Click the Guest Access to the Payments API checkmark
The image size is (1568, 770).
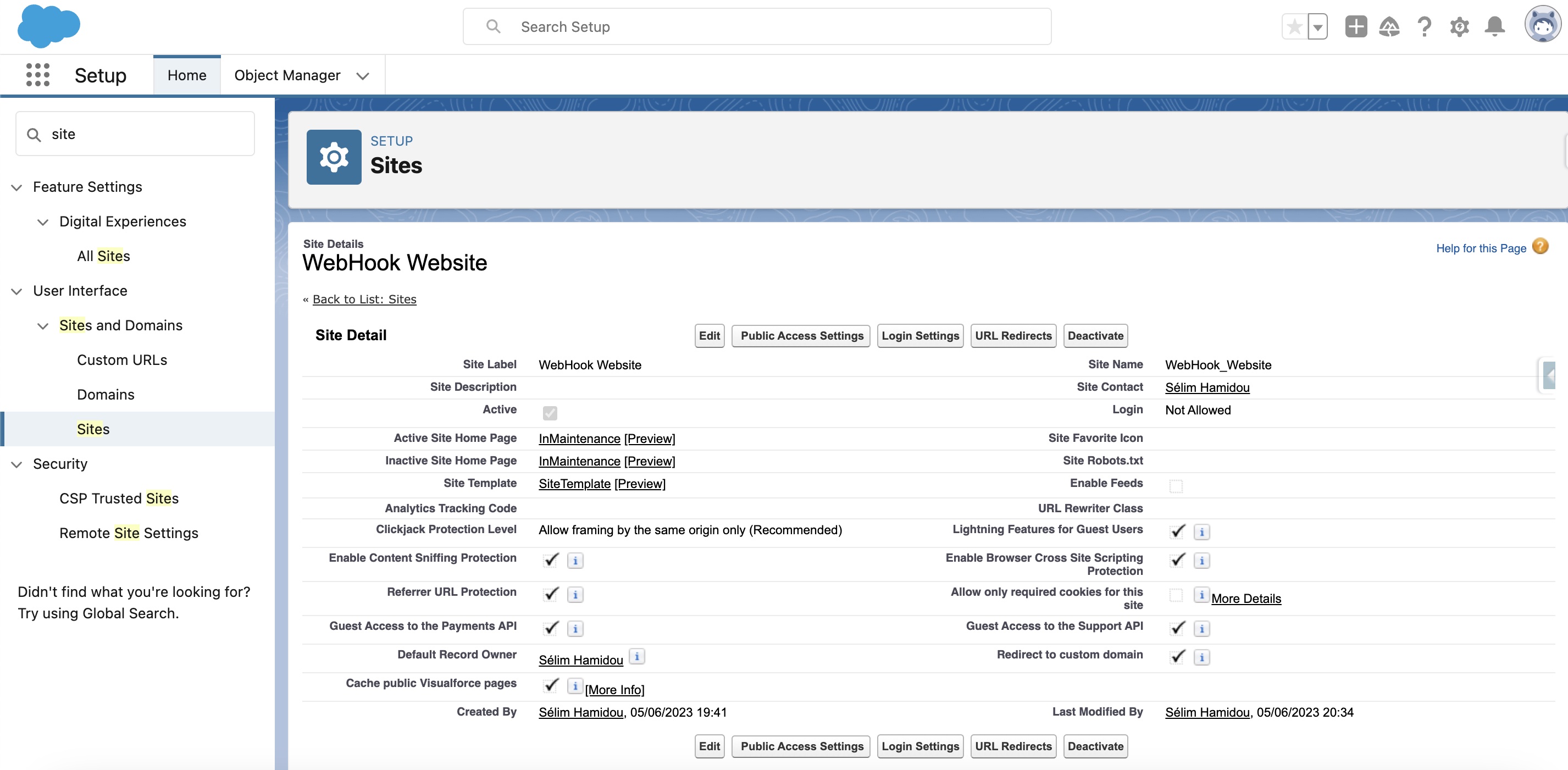click(551, 628)
